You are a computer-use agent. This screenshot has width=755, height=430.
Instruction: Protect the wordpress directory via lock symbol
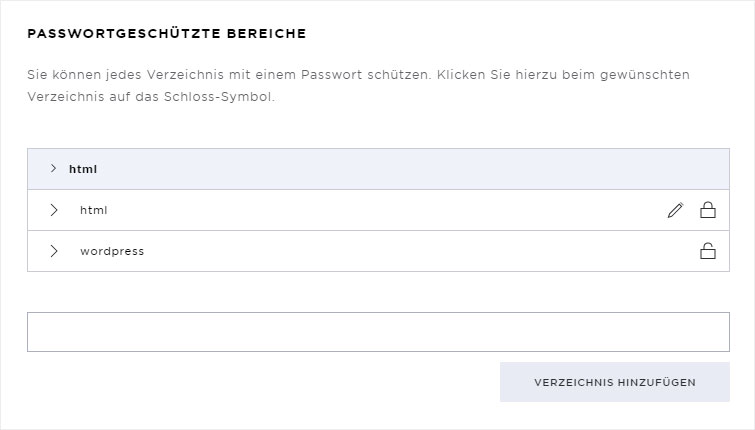coord(707,251)
